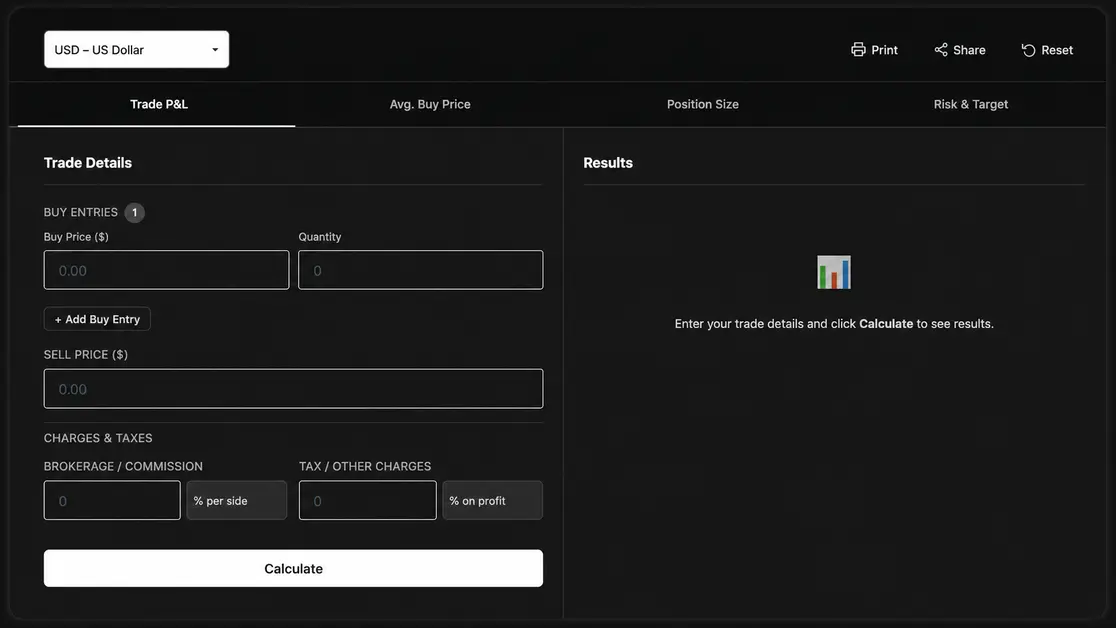
Task: Open the % on profit unit dropdown
Action: (x=493, y=500)
